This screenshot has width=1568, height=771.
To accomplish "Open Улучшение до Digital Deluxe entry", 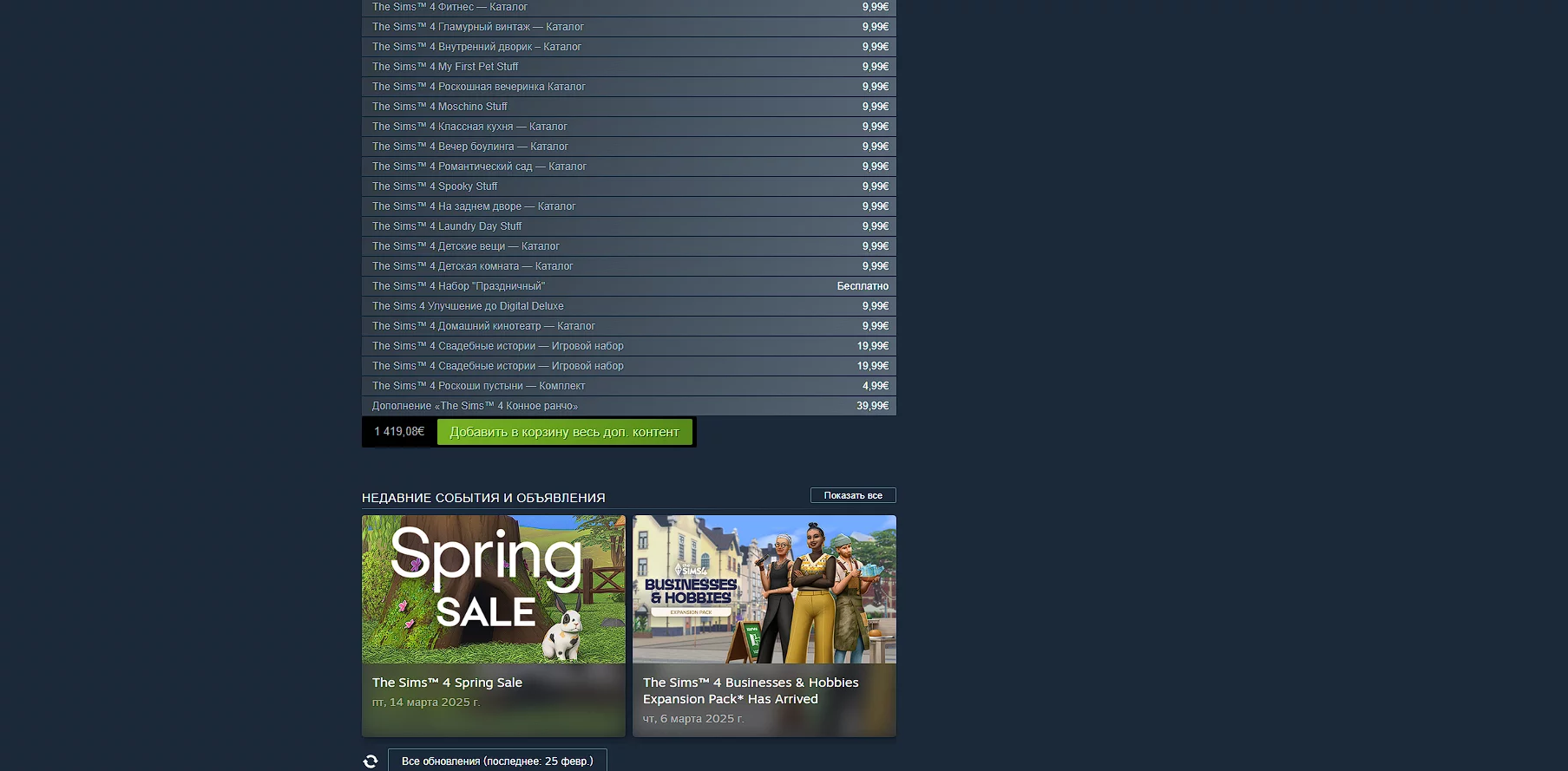I will tap(629, 306).
